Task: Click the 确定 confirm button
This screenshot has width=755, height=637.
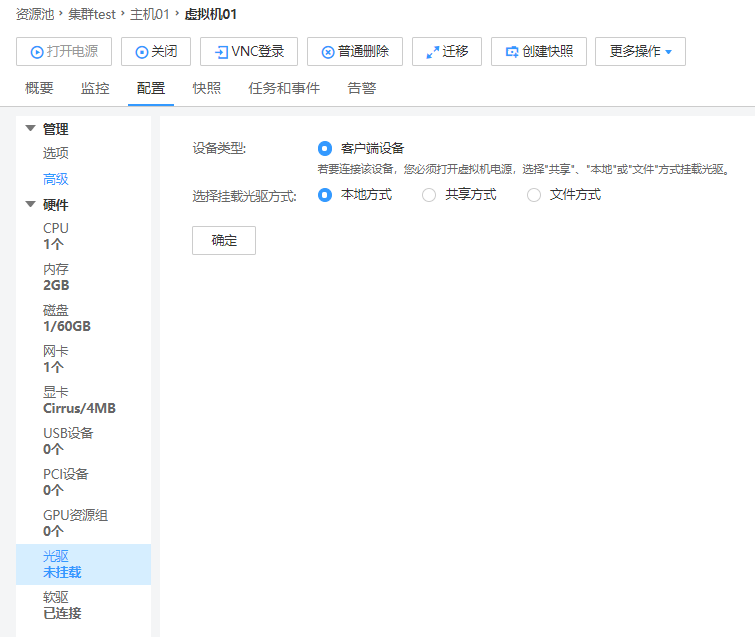Action: click(x=224, y=240)
